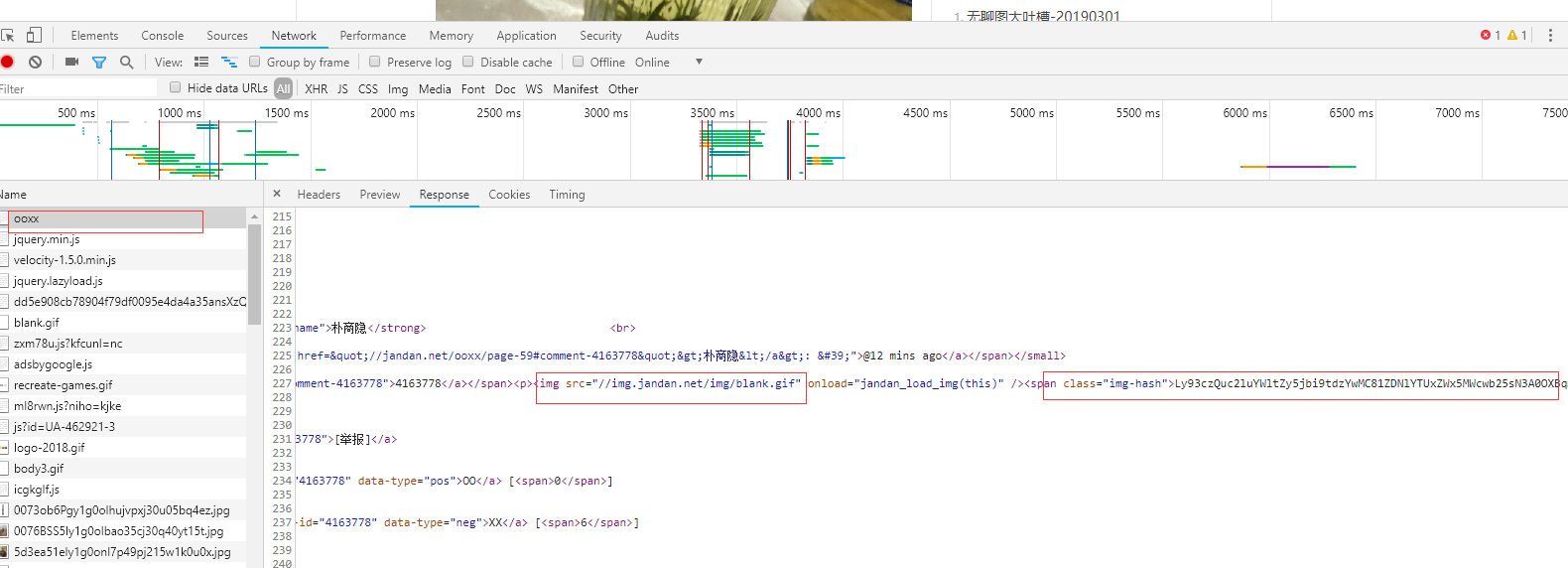Select adsbygoogle.js request
The width and height of the screenshot is (1568, 568).
(x=123, y=364)
